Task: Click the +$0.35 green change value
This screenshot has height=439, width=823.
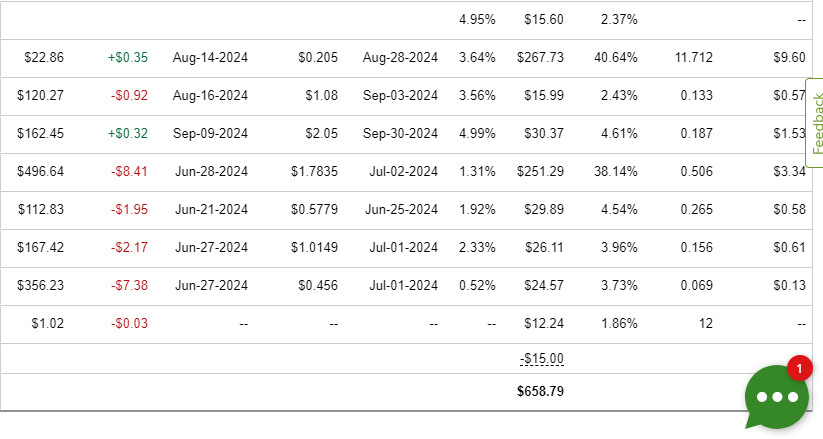Action: 128,57
